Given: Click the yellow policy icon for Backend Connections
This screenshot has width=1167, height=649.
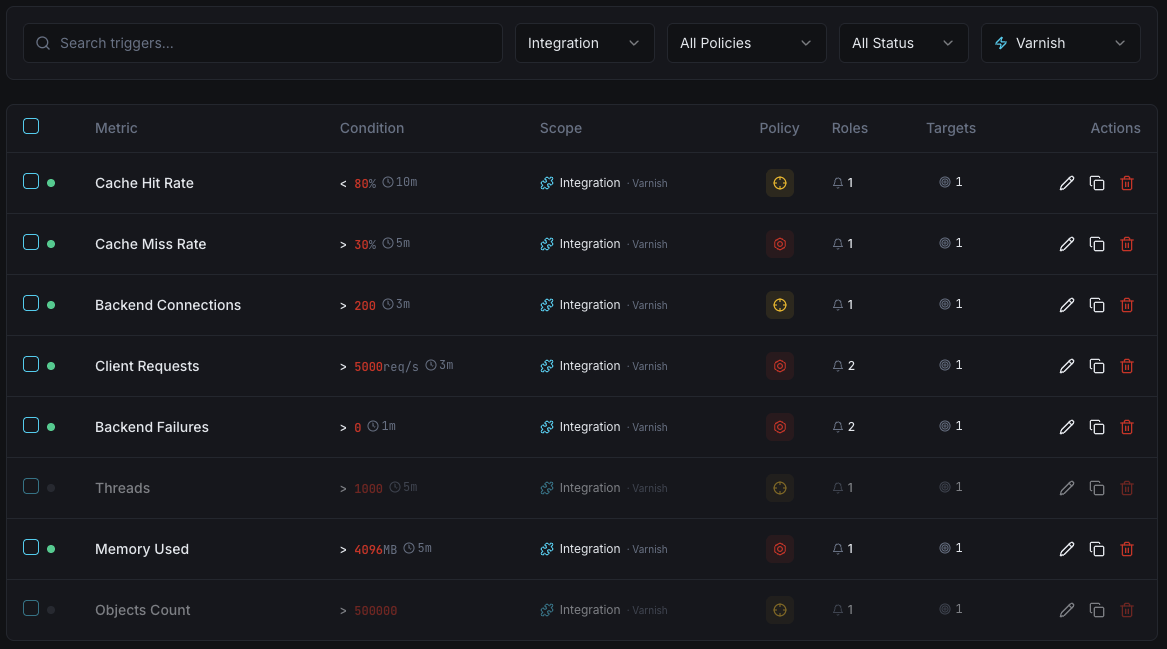Looking at the screenshot, I should click(780, 305).
